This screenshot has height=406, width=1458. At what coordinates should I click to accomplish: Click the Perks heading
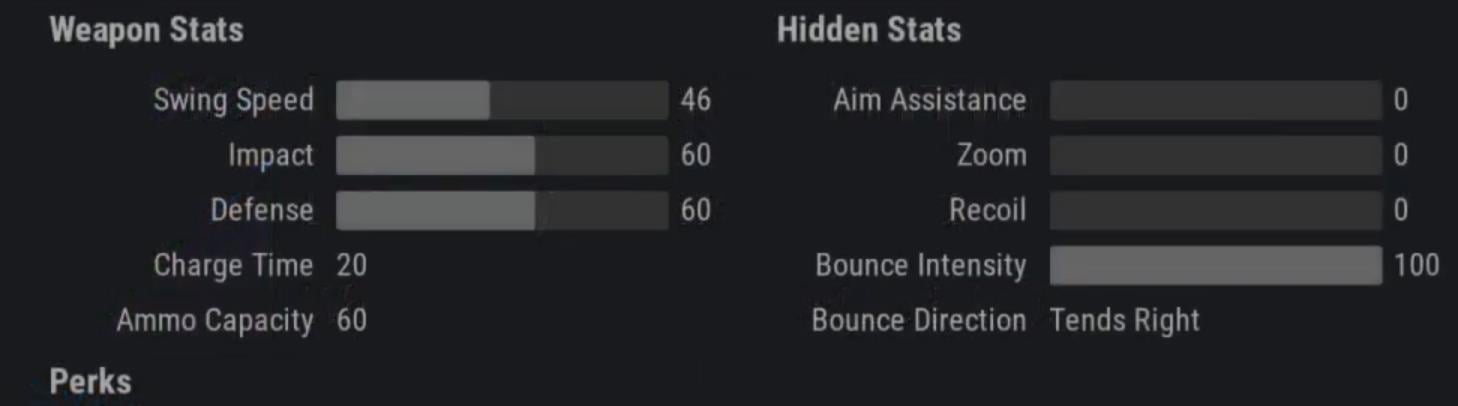pos(90,382)
